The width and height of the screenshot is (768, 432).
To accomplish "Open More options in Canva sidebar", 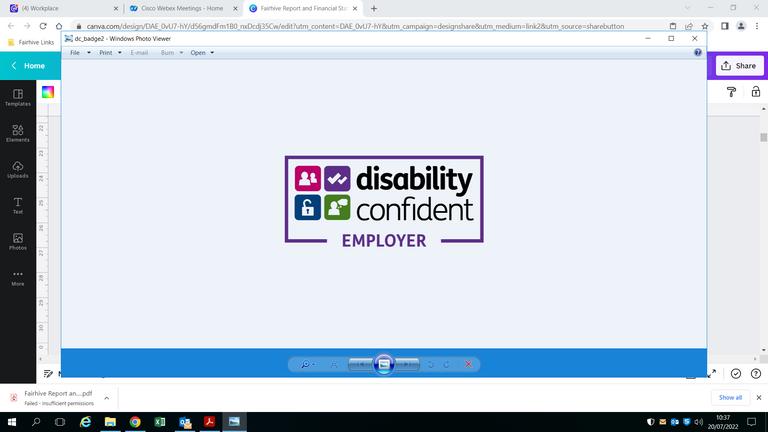I will 18,278.
